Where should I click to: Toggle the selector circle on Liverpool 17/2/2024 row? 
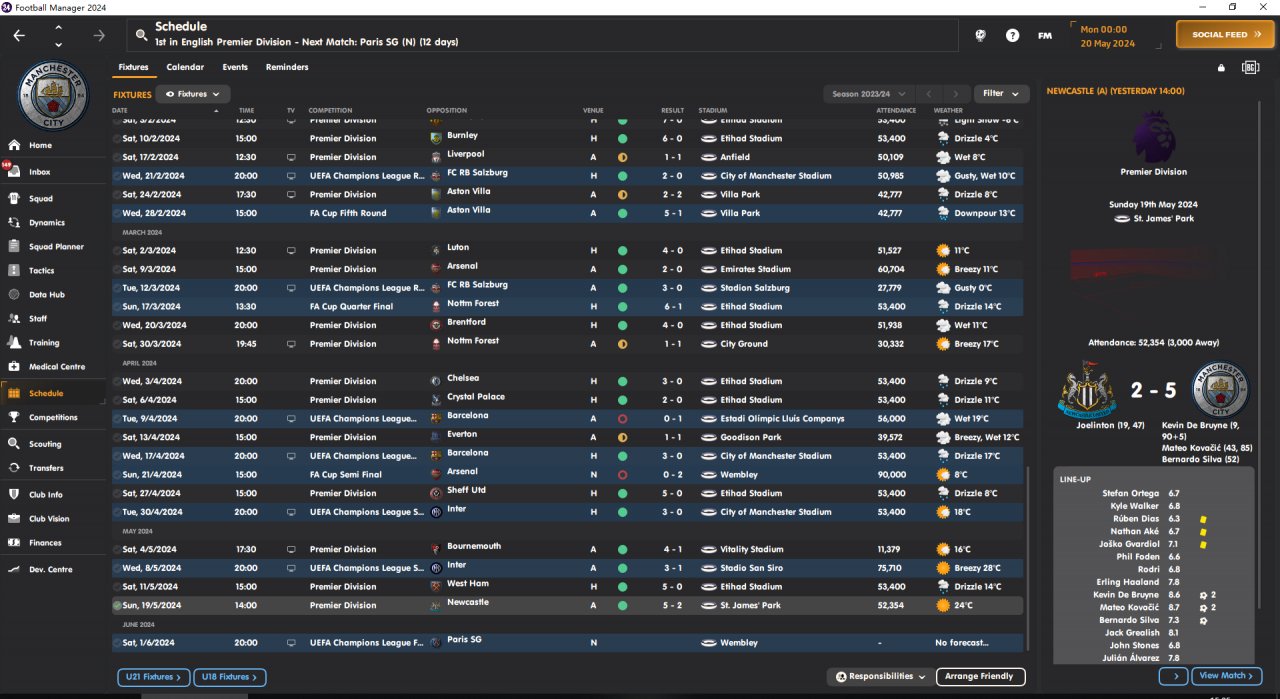tap(117, 157)
